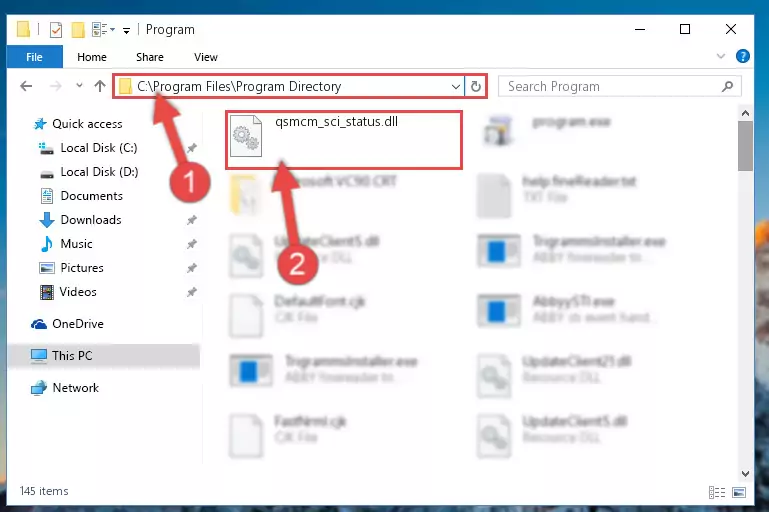Minimize the Program window

[640, 29]
